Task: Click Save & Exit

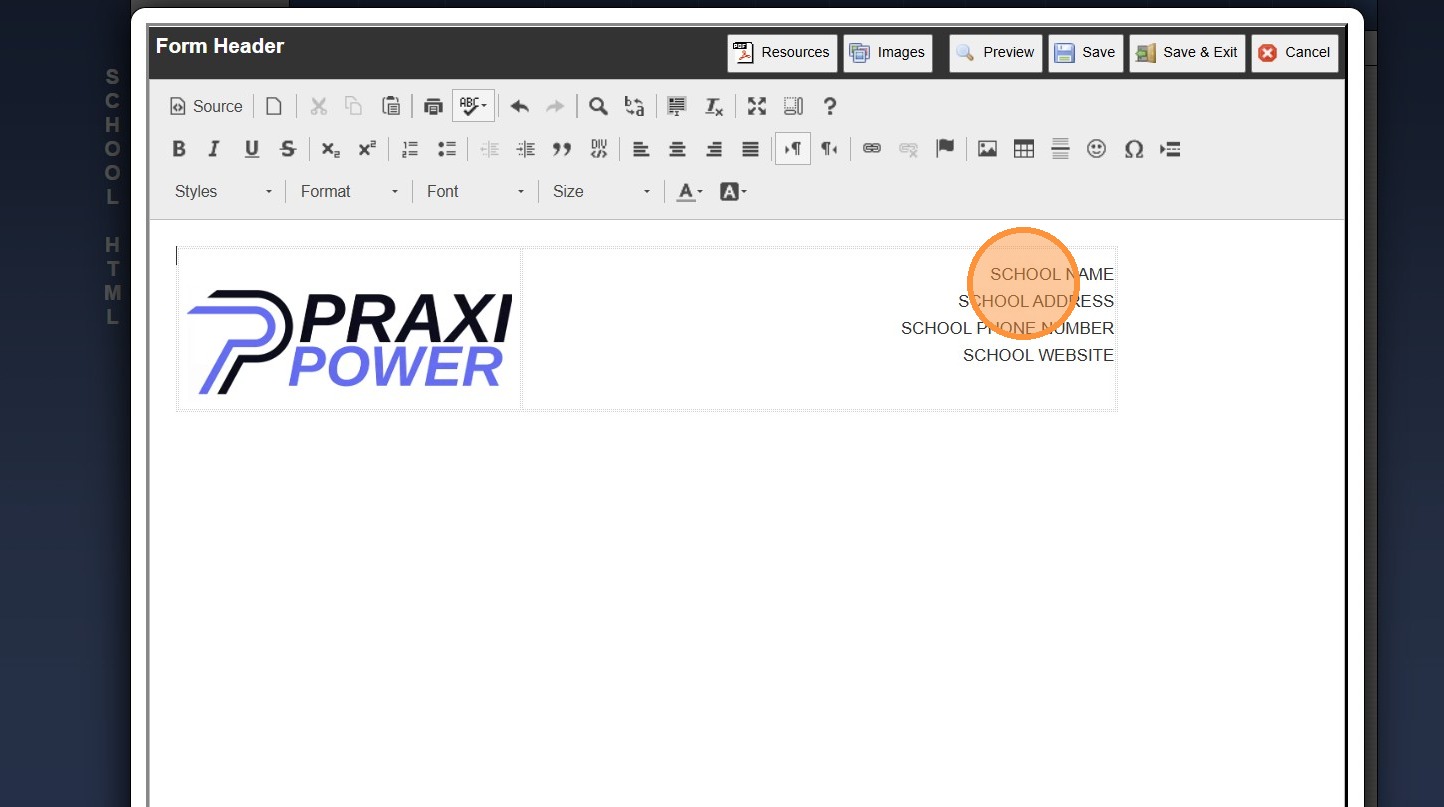Action: (x=1188, y=53)
